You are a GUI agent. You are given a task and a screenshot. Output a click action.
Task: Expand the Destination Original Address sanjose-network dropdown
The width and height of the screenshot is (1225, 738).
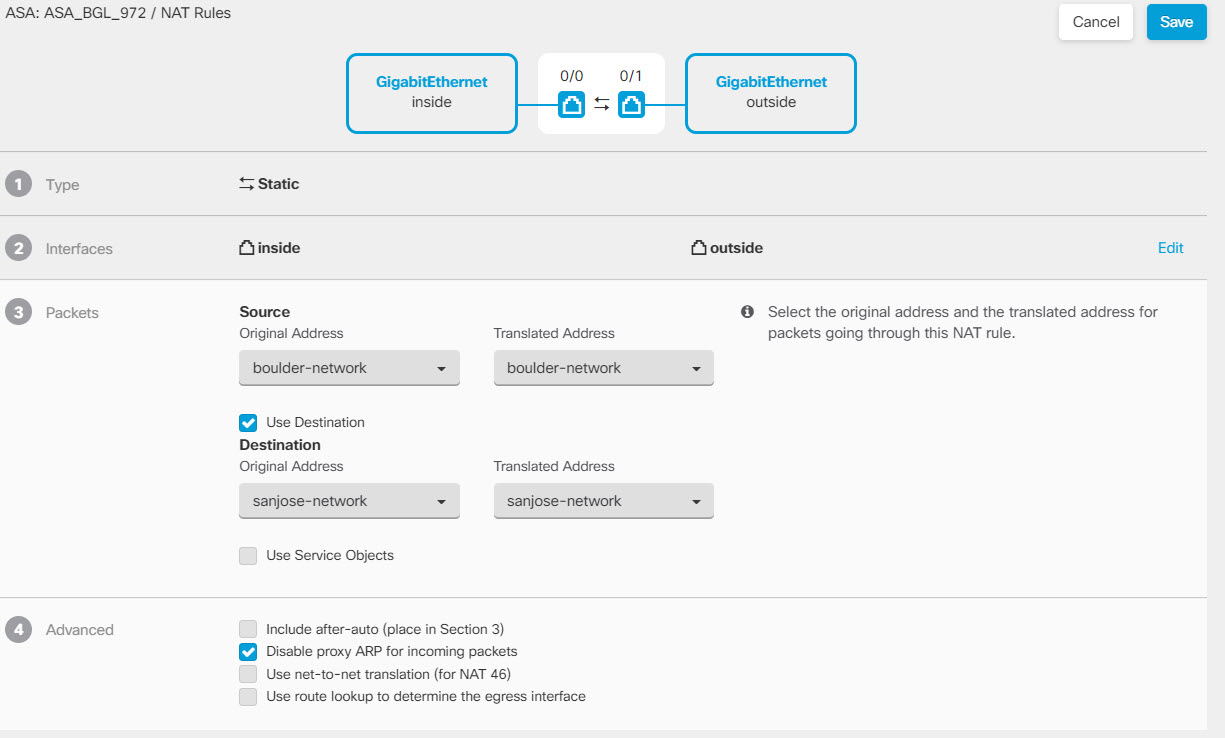349,501
